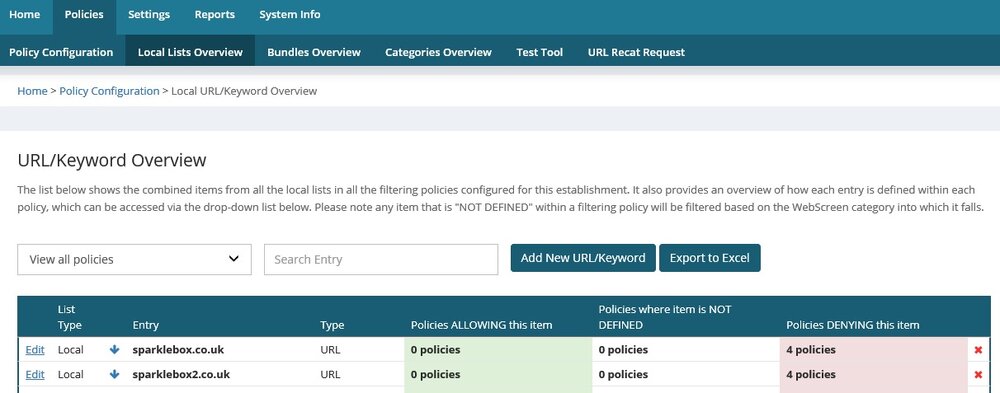The image size is (1000, 393).
Task: Click the Type column header
Action: point(332,325)
